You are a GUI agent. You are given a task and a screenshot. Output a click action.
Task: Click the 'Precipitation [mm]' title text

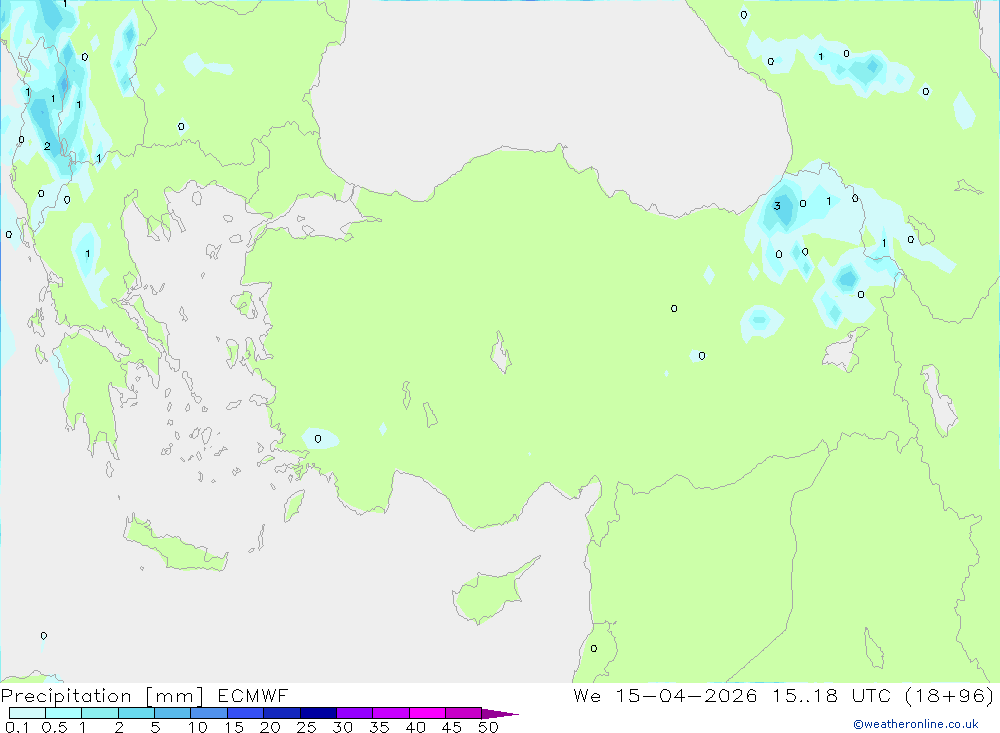[102, 696]
